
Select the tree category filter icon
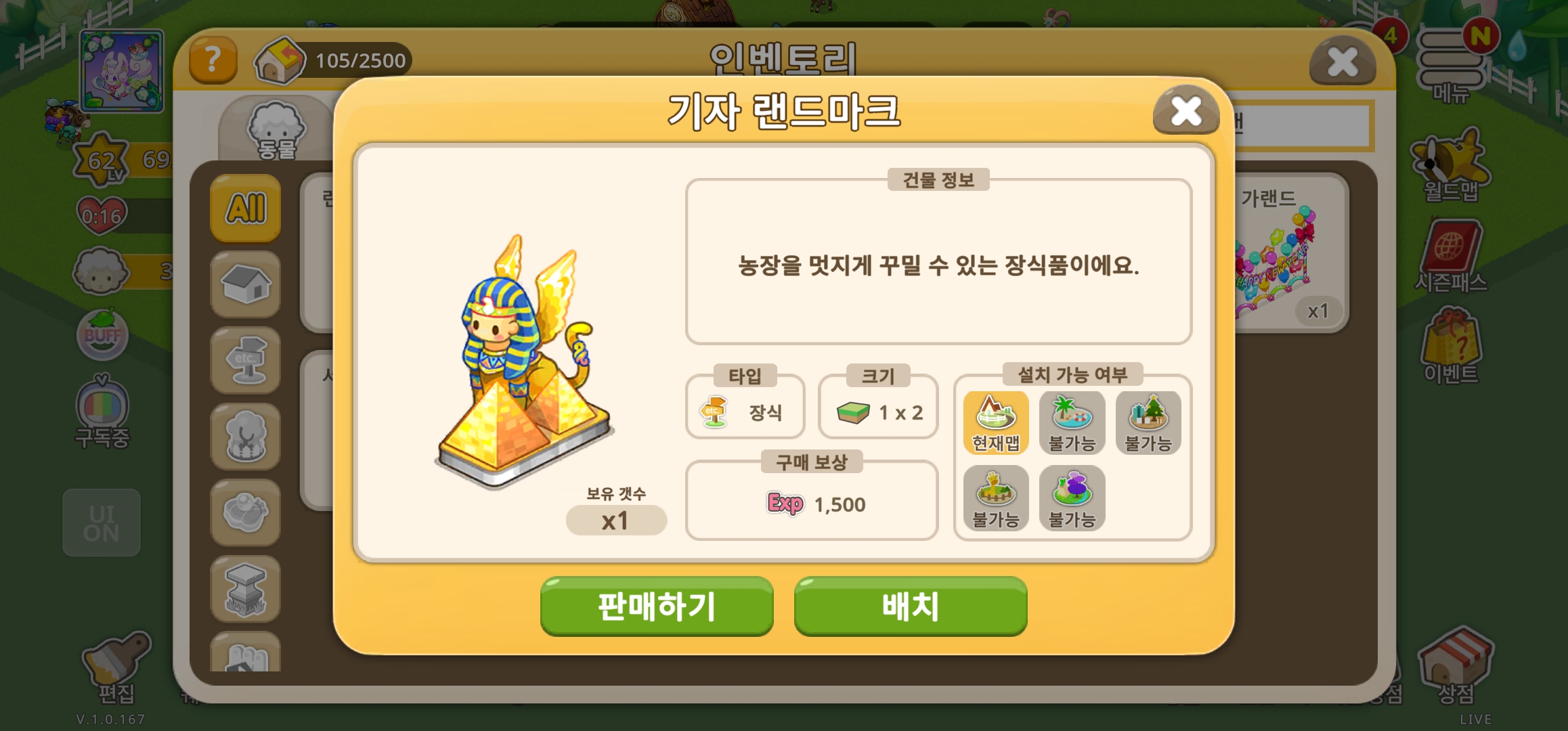246,437
